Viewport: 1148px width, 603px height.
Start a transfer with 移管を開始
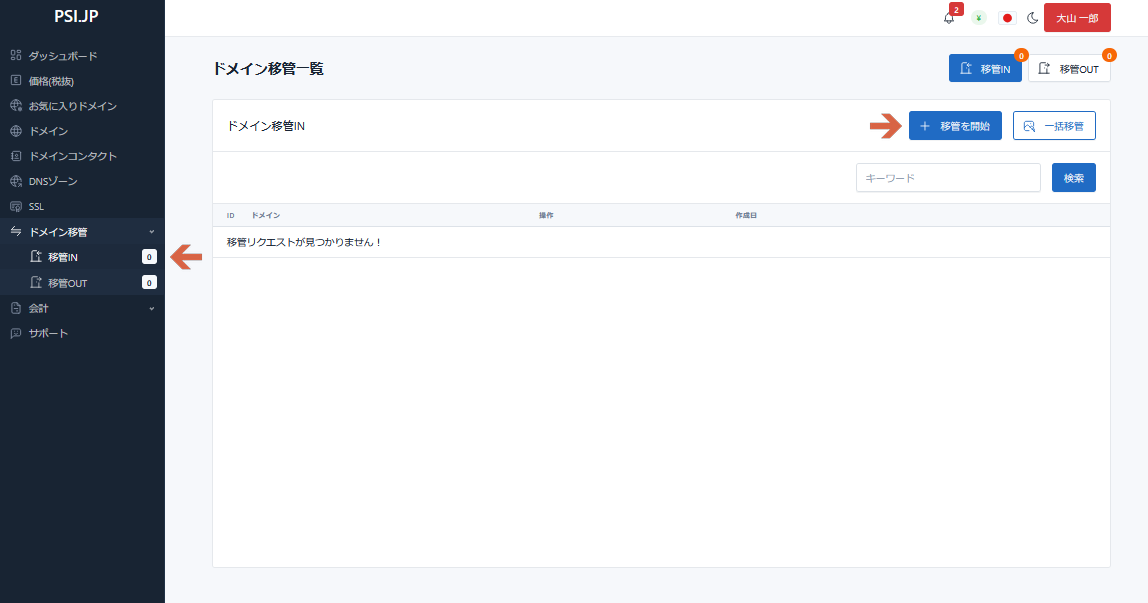954,126
